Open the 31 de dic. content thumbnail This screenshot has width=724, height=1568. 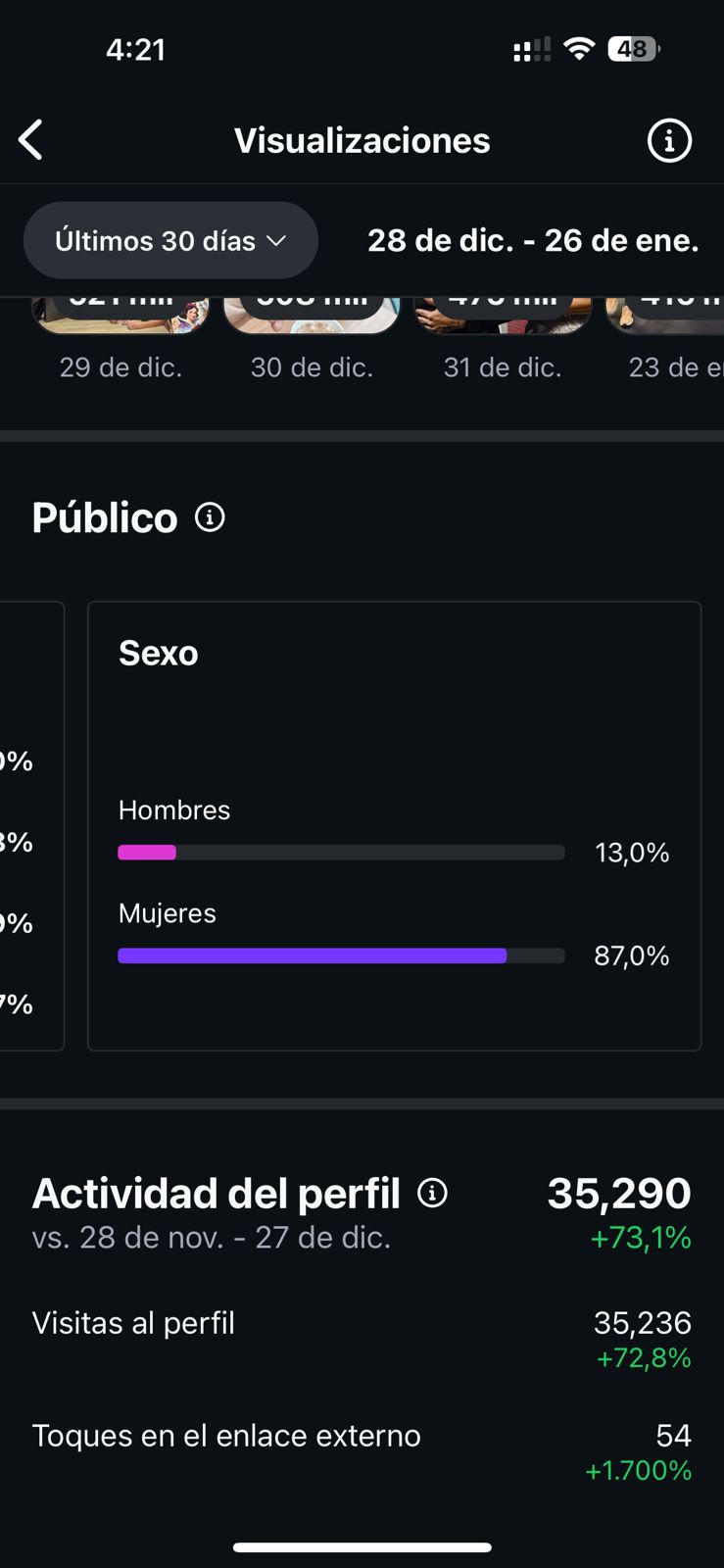503,316
